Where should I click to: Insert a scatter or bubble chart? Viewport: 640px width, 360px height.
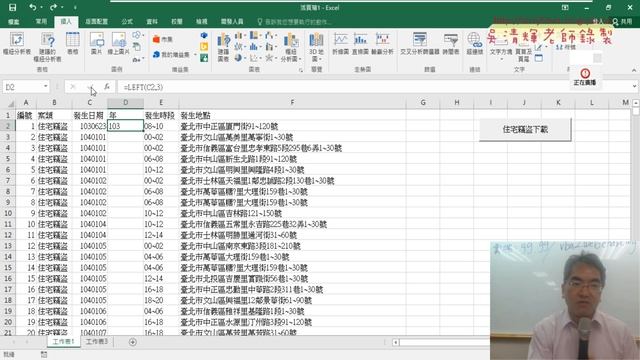254,58
